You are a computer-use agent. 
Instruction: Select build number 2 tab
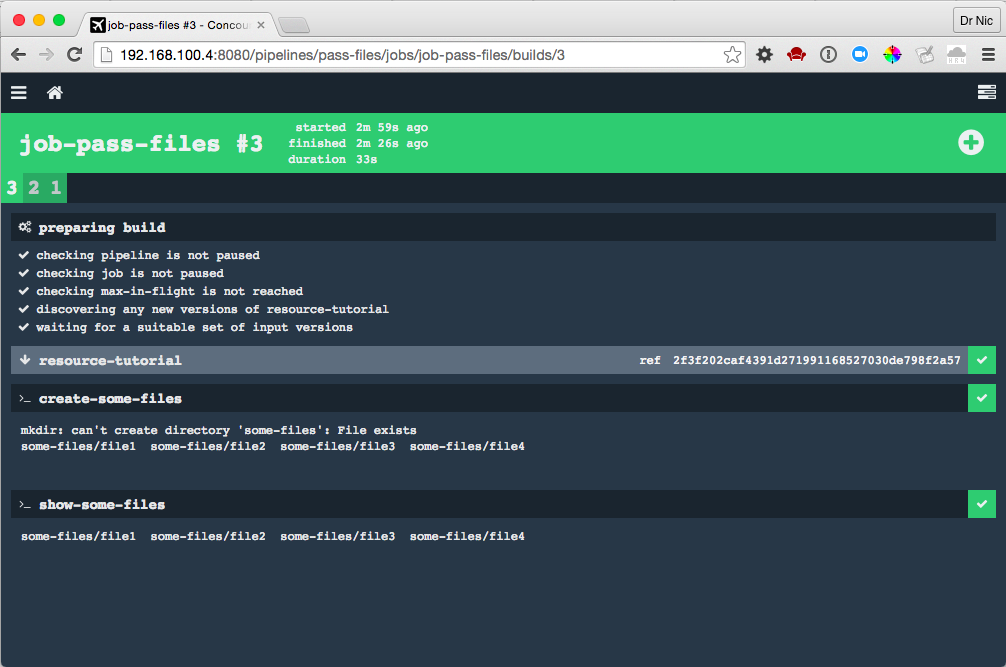pyautogui.click(x=34, y=188)
